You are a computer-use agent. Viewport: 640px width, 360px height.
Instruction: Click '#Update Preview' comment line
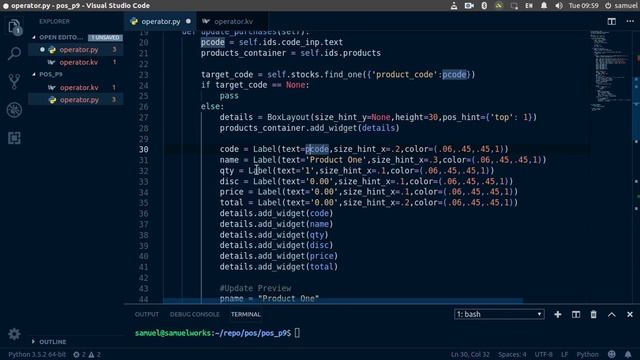click(255, 288)
